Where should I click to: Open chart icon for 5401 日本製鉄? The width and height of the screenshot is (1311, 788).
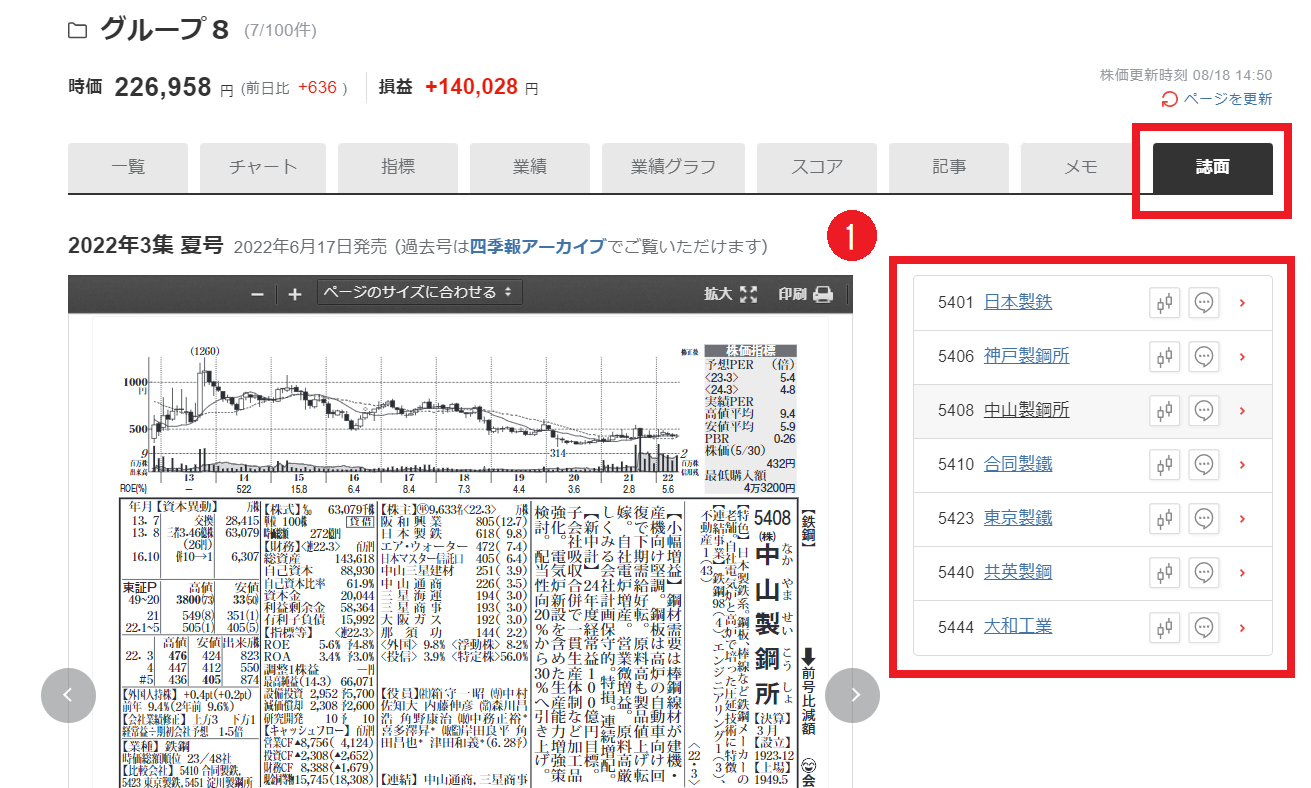pos(1164,303)
